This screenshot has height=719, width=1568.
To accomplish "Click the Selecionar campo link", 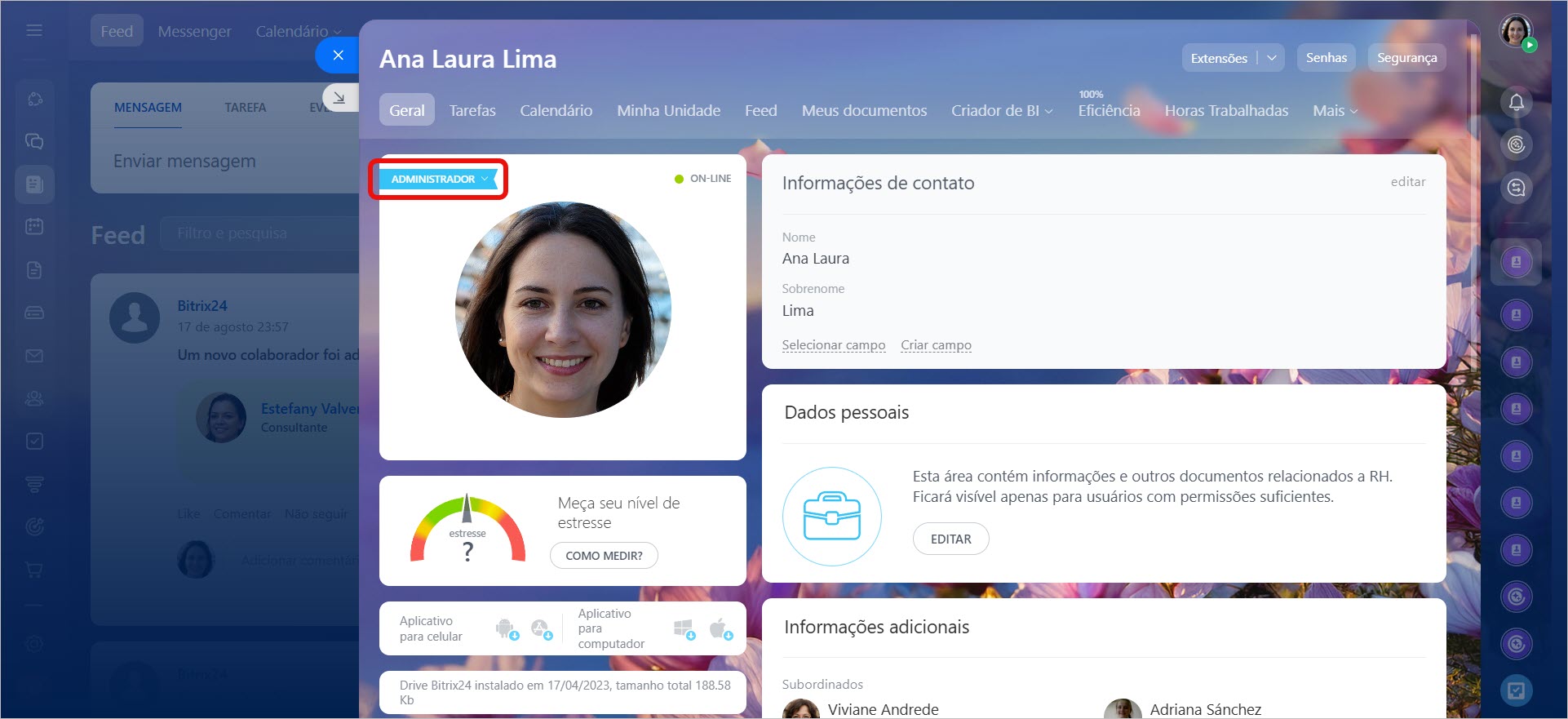I will tap(833, 345).
